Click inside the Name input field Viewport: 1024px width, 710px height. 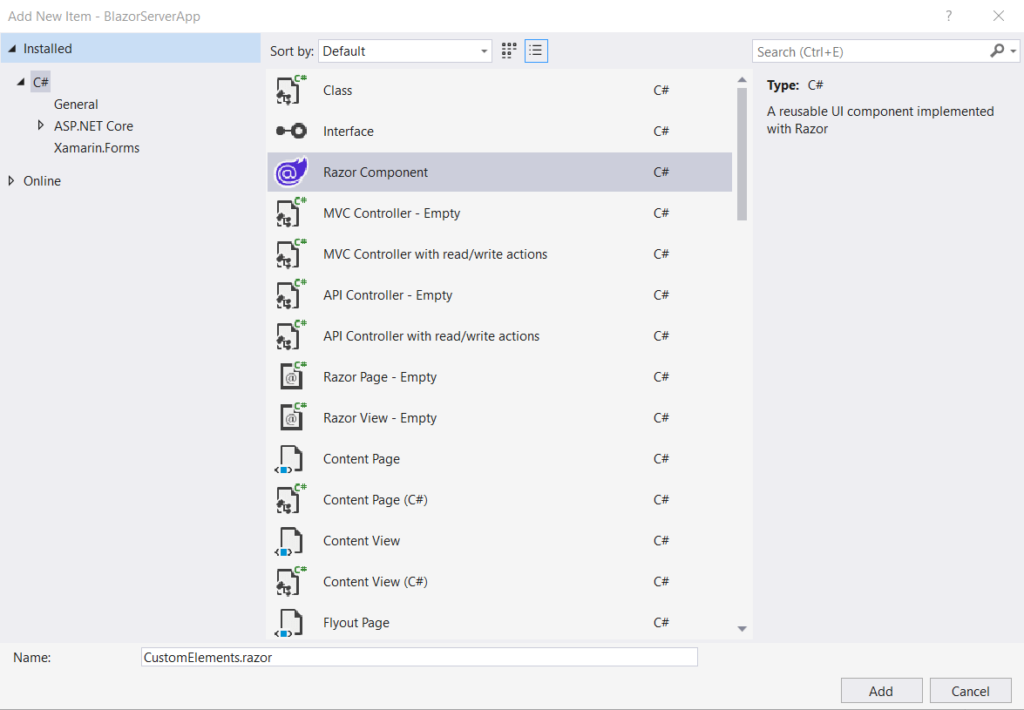coord(417,656)
